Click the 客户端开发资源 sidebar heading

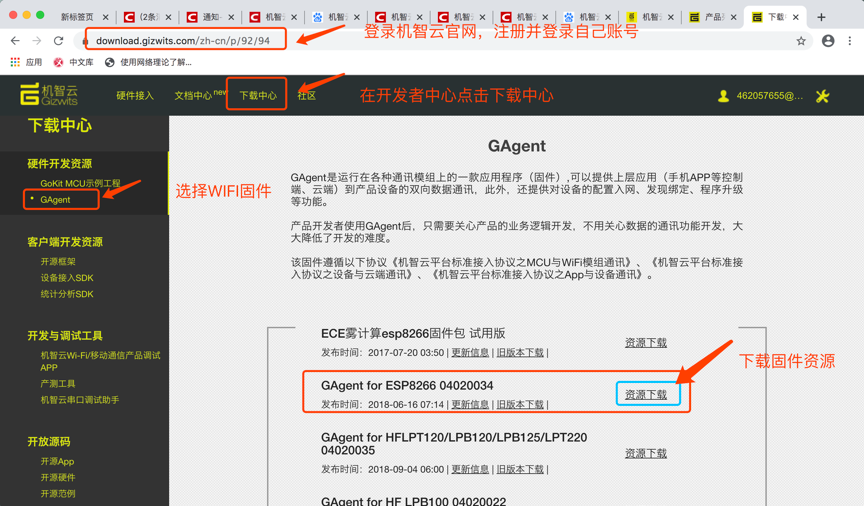tap(65, 242)
